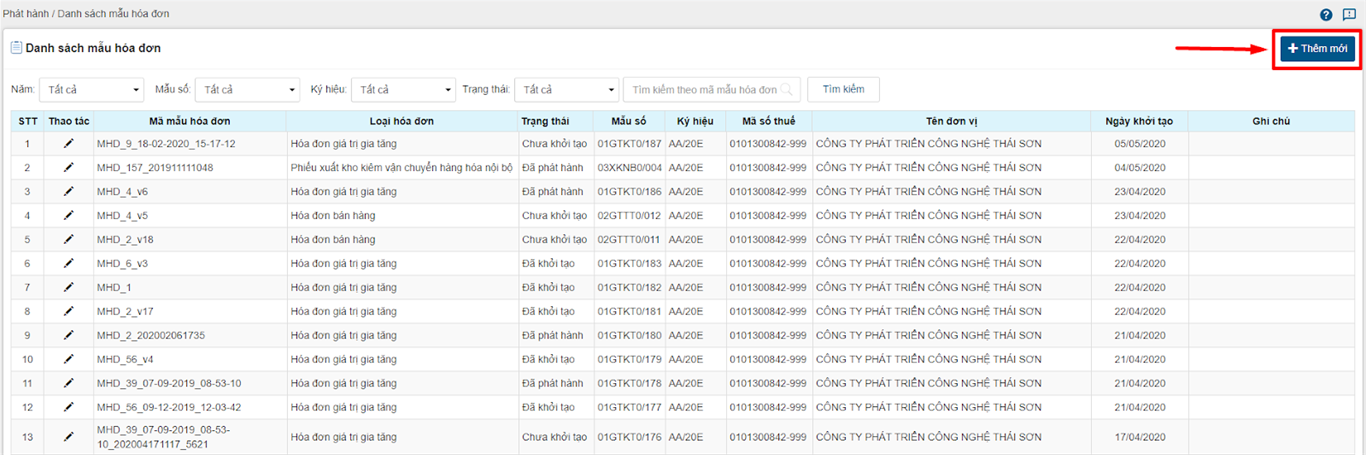Click the Mã mẫu hóa đơn column header
The height and width of the screenshot is (455, 1366).
click(x=189, y=121)
